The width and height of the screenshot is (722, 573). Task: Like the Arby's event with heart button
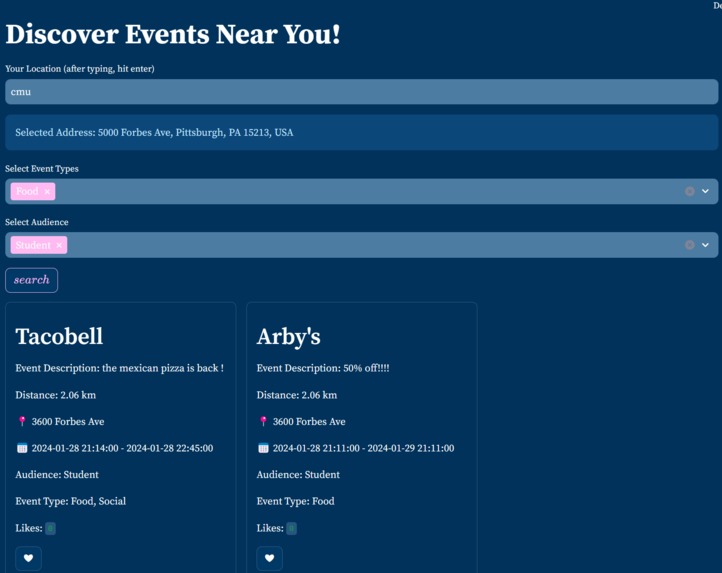(270, 558)
